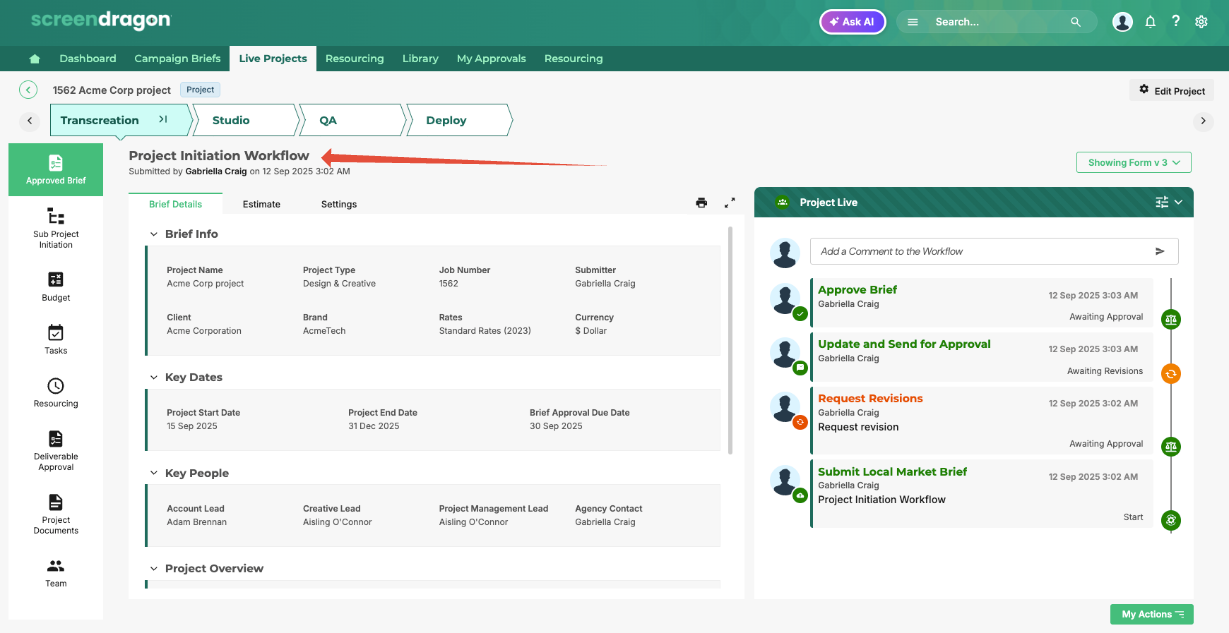Screen dimensions: 1229x633
Task: Open the My Actions menu
Action: pyautogui.click(x=1152, y=614)
